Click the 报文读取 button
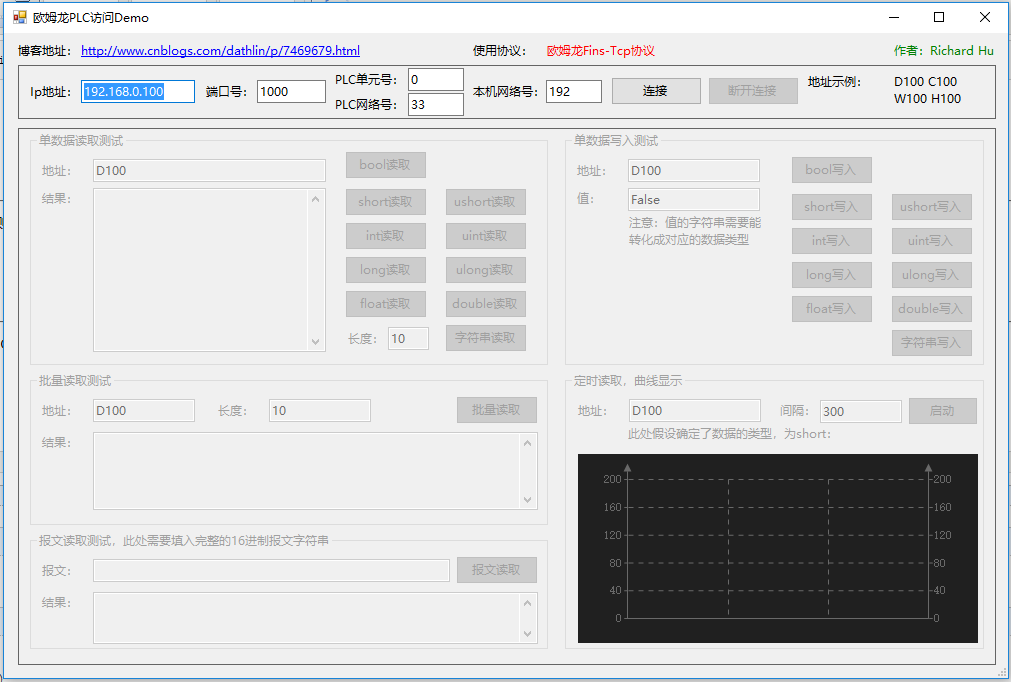This screenshot has height=682, width=1011. coord(496,570)
